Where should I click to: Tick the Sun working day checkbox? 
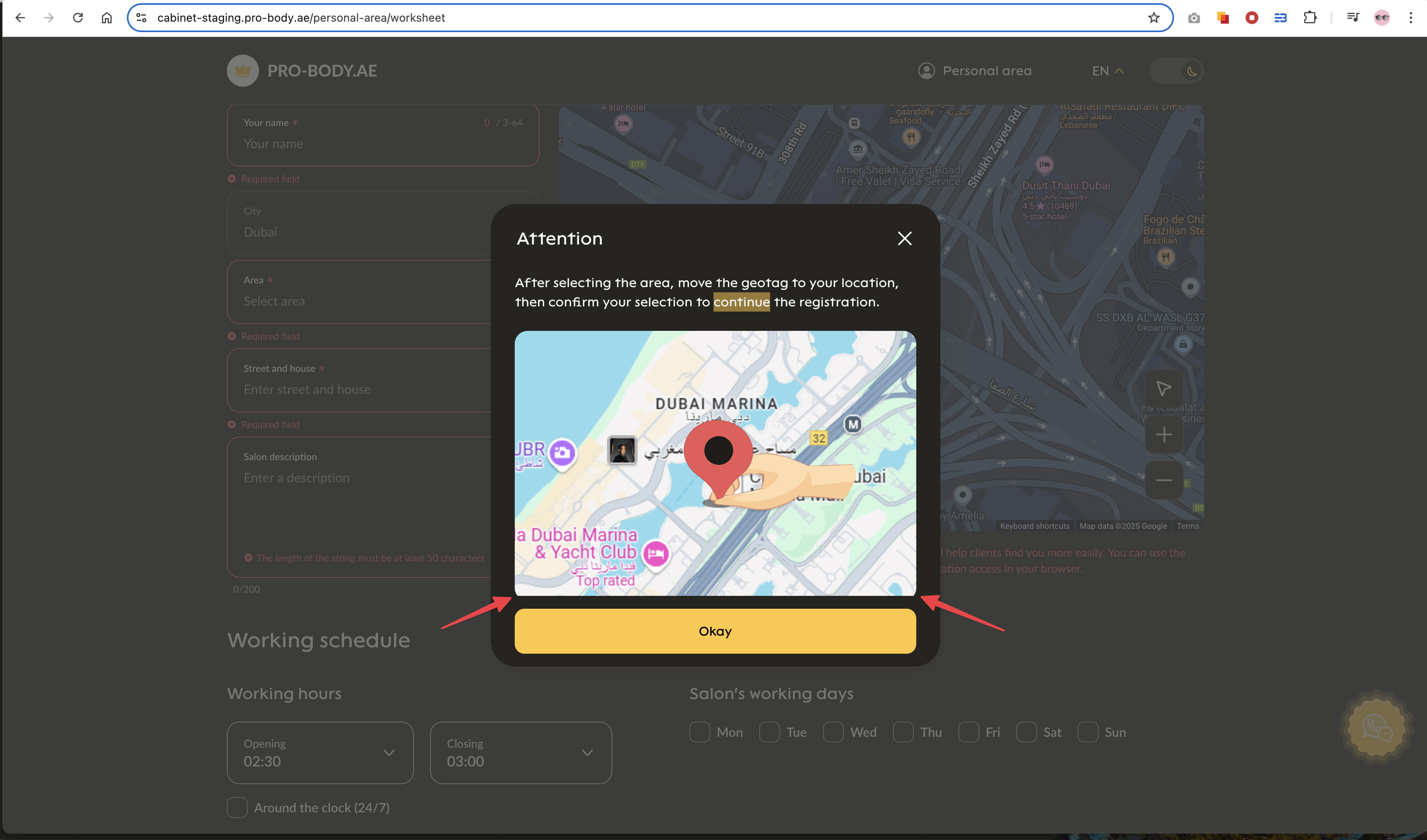(x=1088, y=732)
